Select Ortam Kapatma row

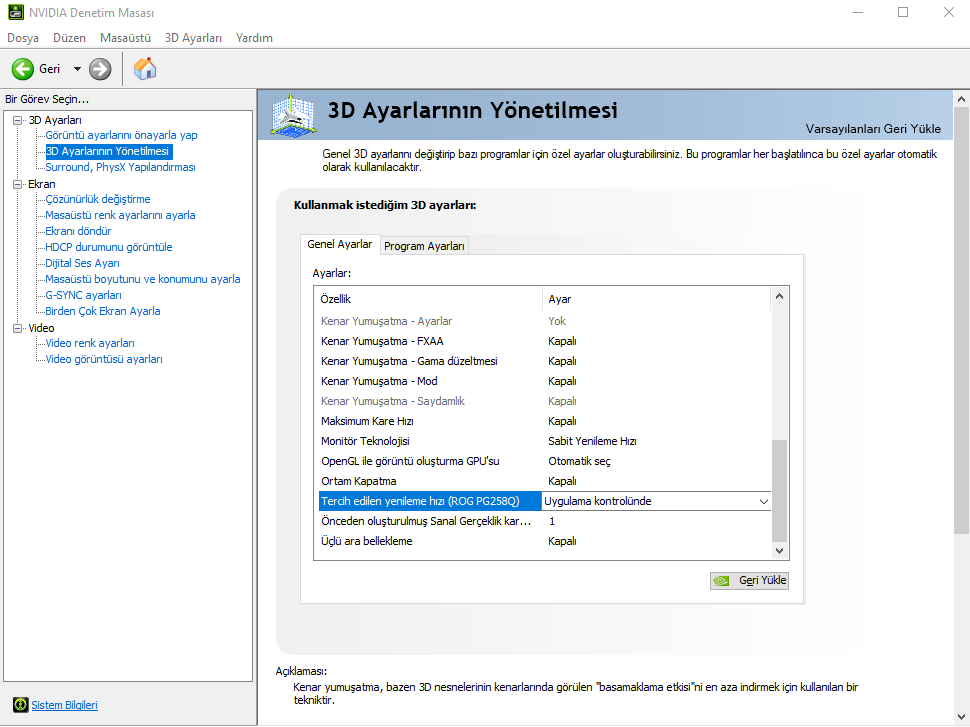click(545, 481)
